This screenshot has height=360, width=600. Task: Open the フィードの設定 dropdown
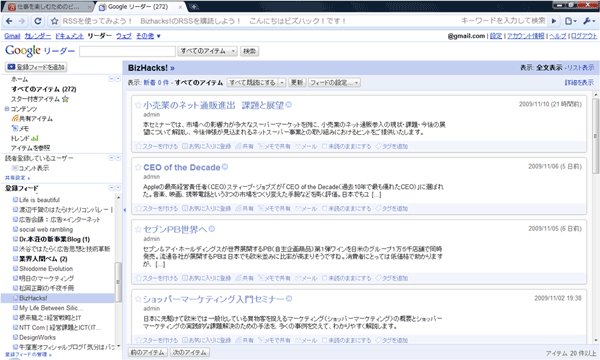(334, 83)
